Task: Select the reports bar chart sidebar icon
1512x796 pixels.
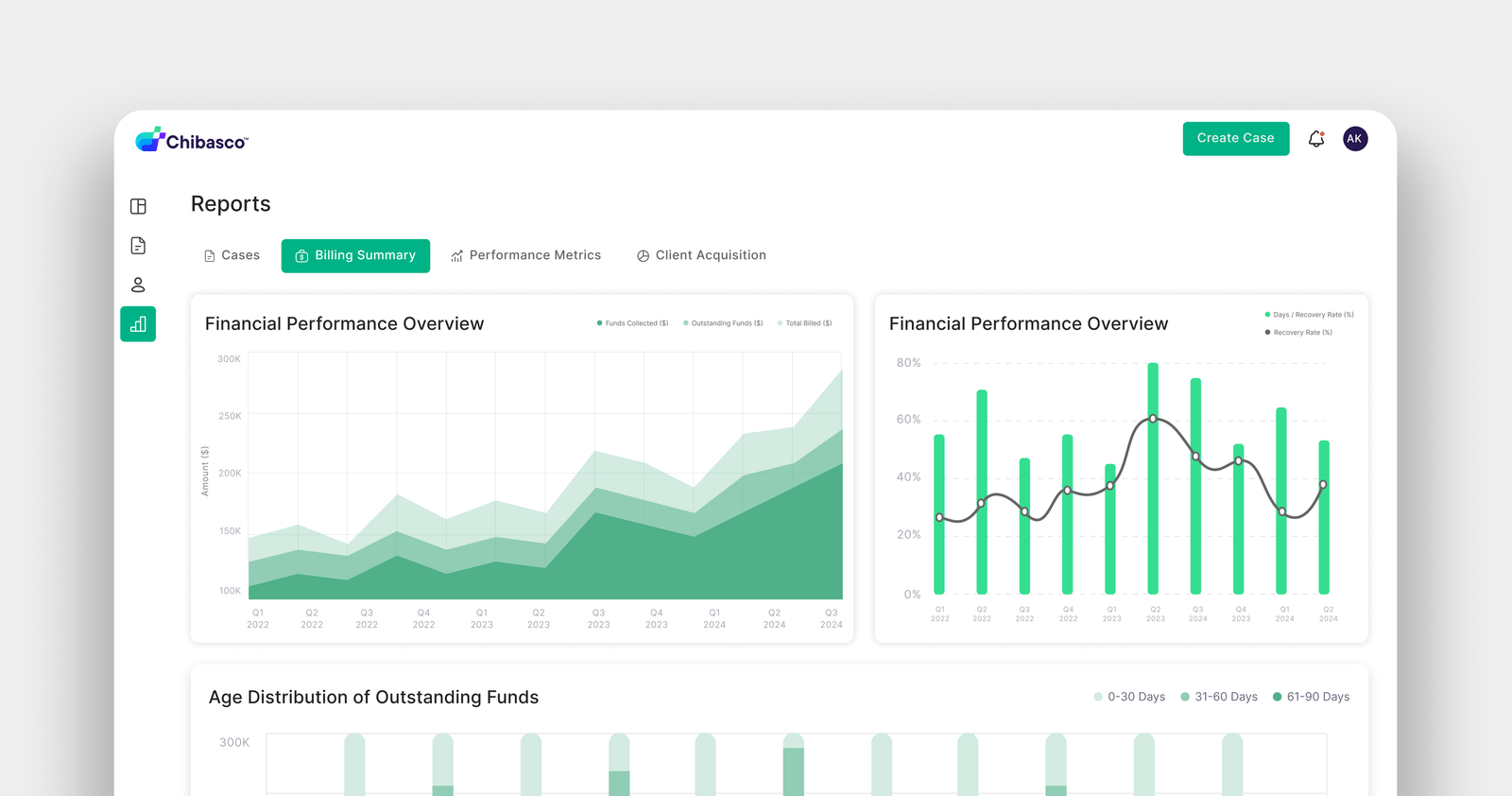Action: click(x=138, y=324)
